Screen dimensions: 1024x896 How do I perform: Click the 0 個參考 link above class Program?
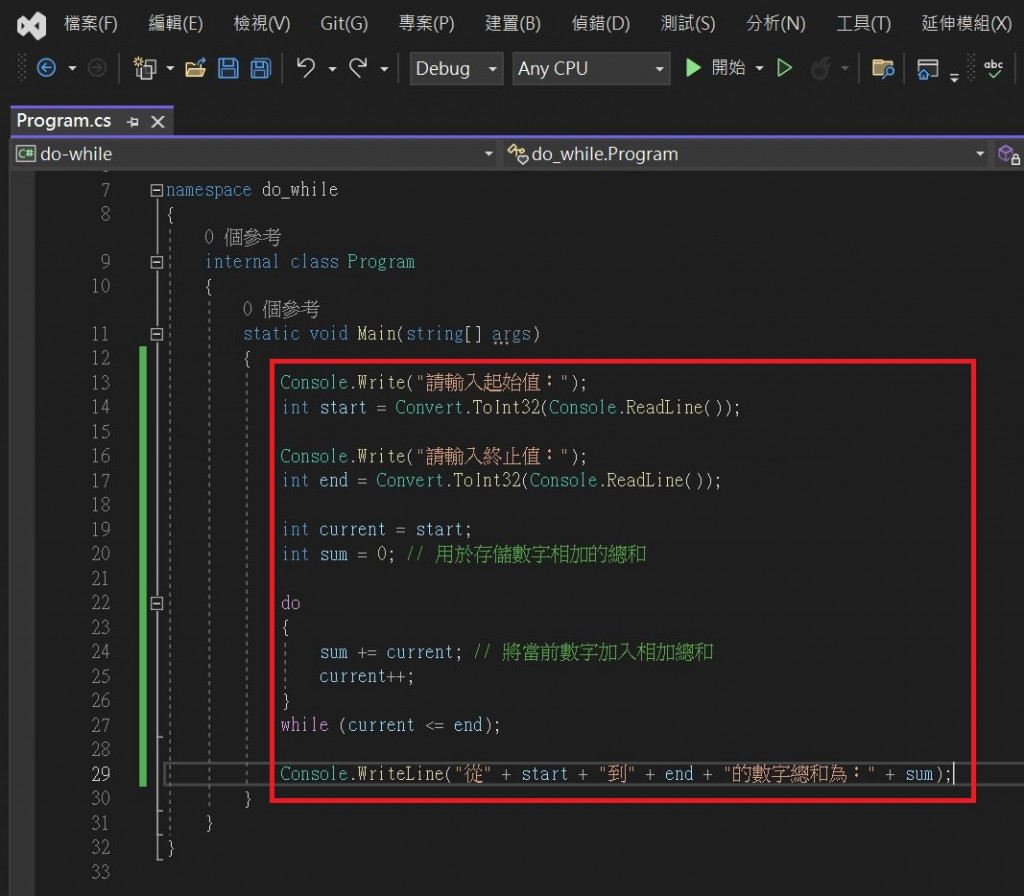pos(242,237)
